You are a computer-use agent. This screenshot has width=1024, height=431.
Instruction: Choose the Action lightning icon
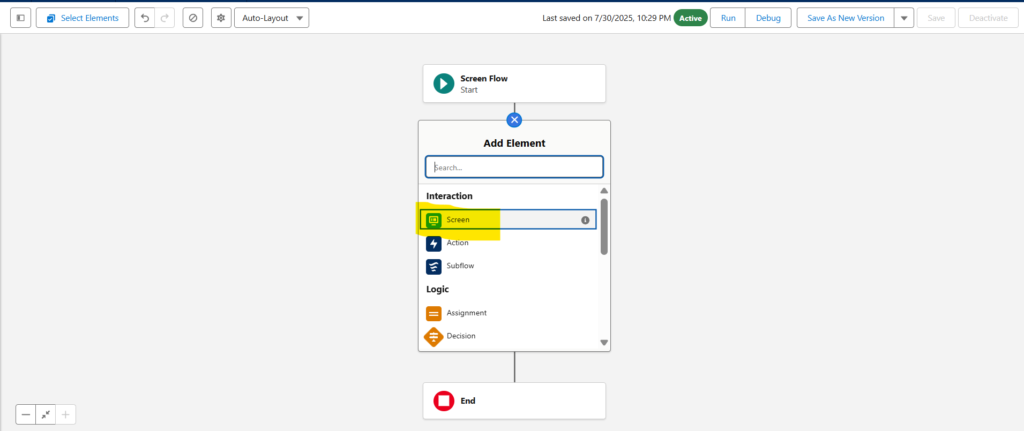(x=434, y=243)
